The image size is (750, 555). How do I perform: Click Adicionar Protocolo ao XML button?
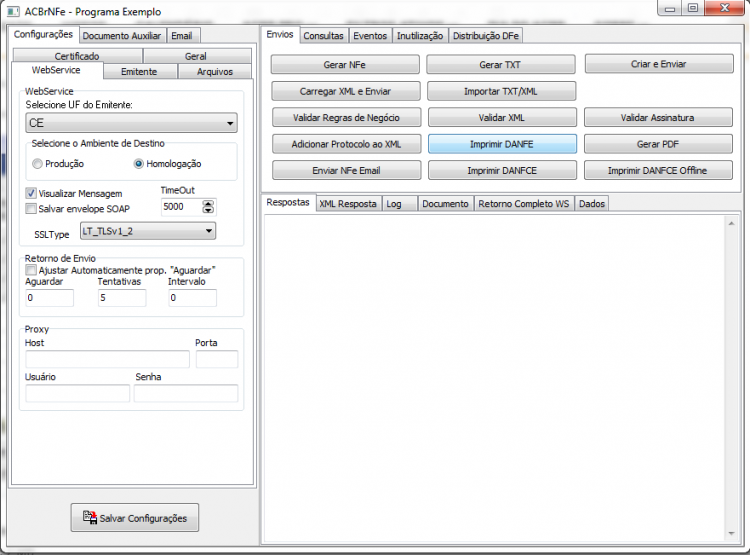click(346, 144)
